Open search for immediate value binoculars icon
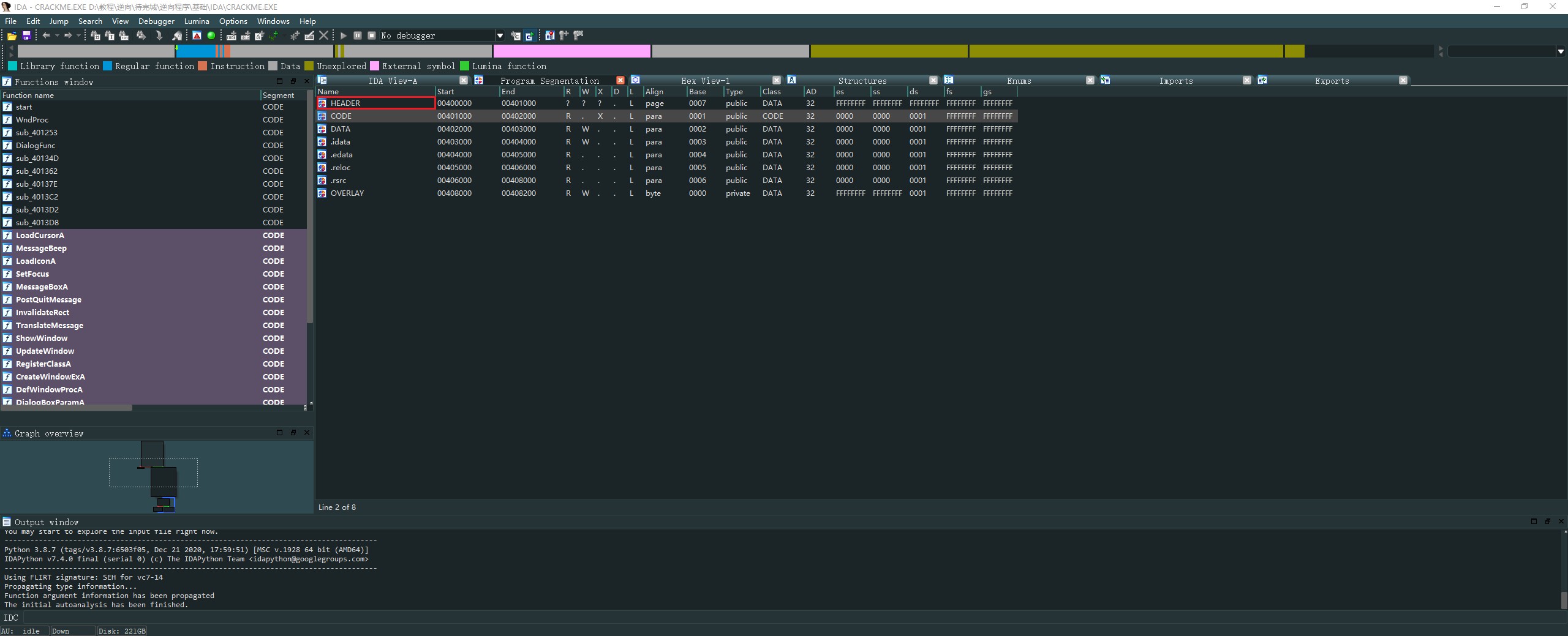The width and height of the screenshot is (1568, 636). tap(96, 36)
